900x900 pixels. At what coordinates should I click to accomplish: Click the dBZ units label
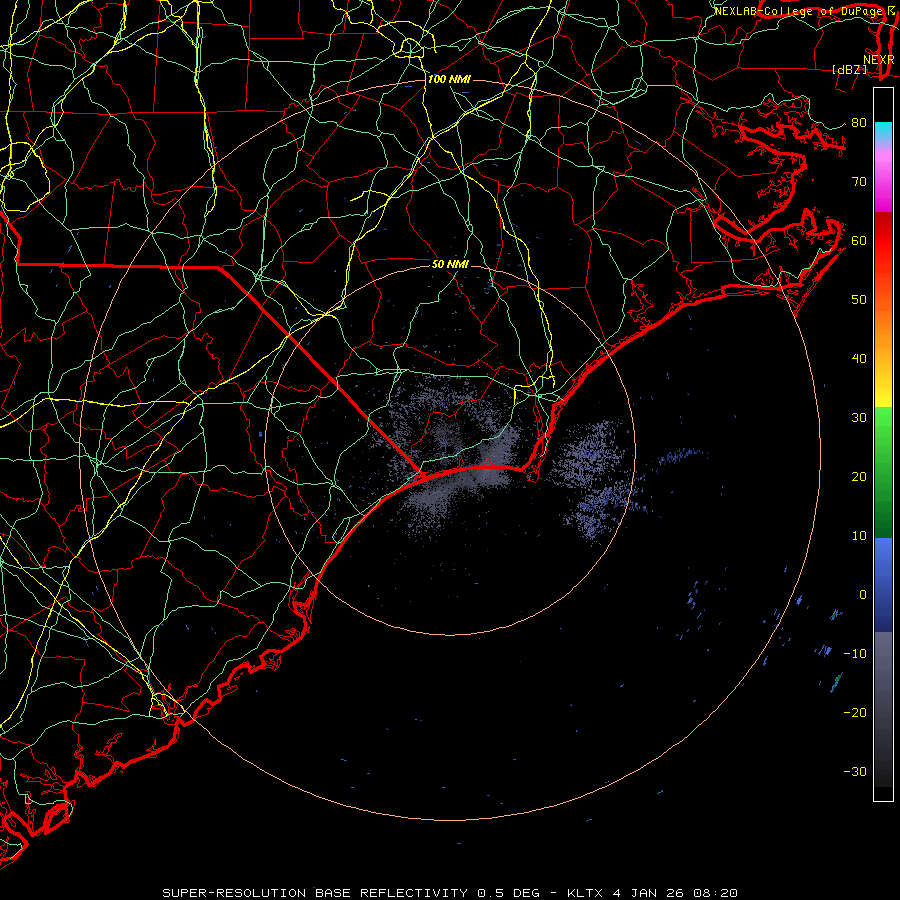[849, 69]
